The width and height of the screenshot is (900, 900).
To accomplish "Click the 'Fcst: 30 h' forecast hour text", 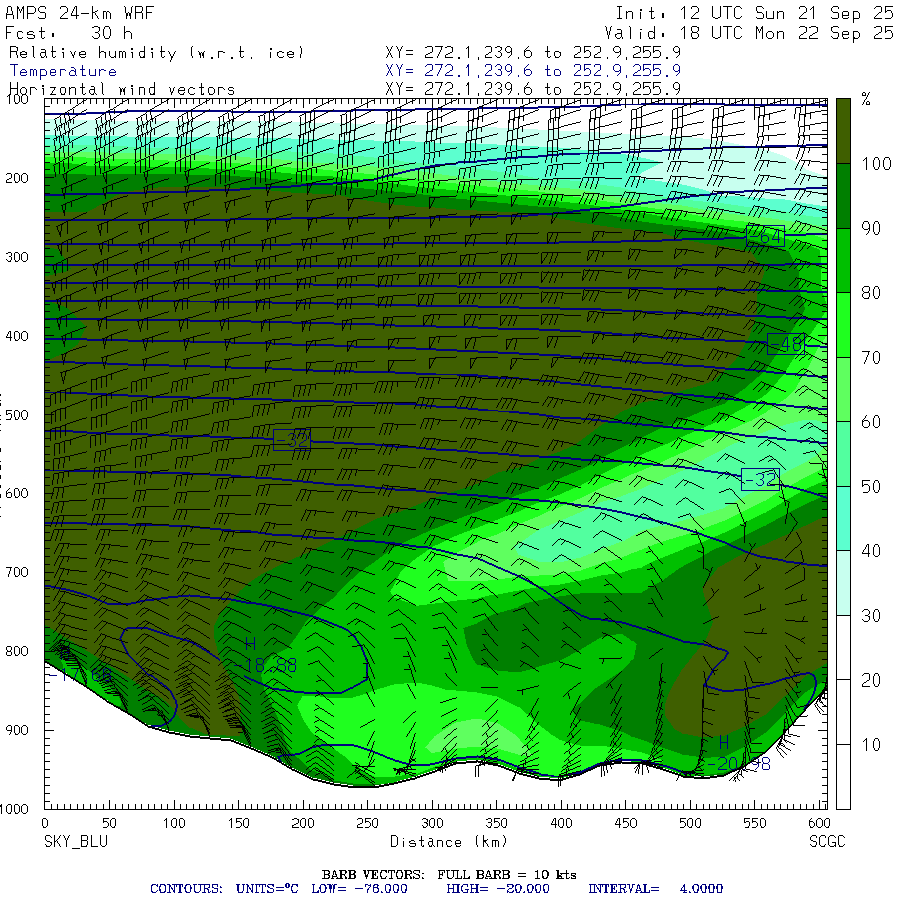I will 69,33.
